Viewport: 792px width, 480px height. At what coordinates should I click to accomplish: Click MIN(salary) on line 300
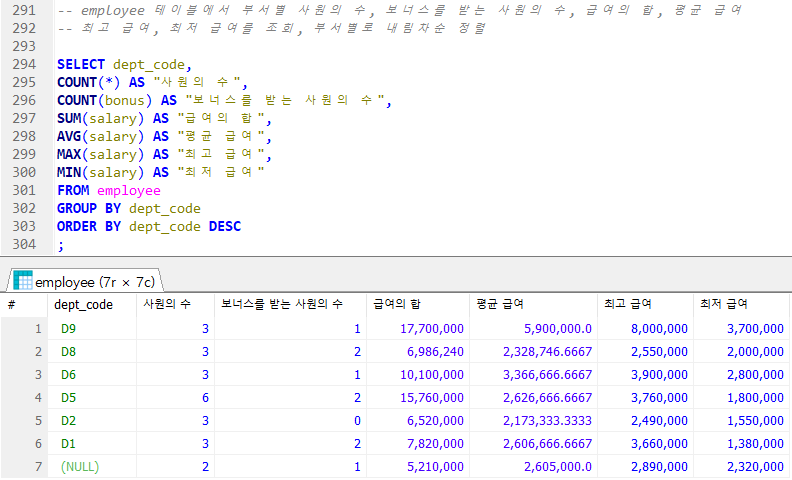pos(101,173)
